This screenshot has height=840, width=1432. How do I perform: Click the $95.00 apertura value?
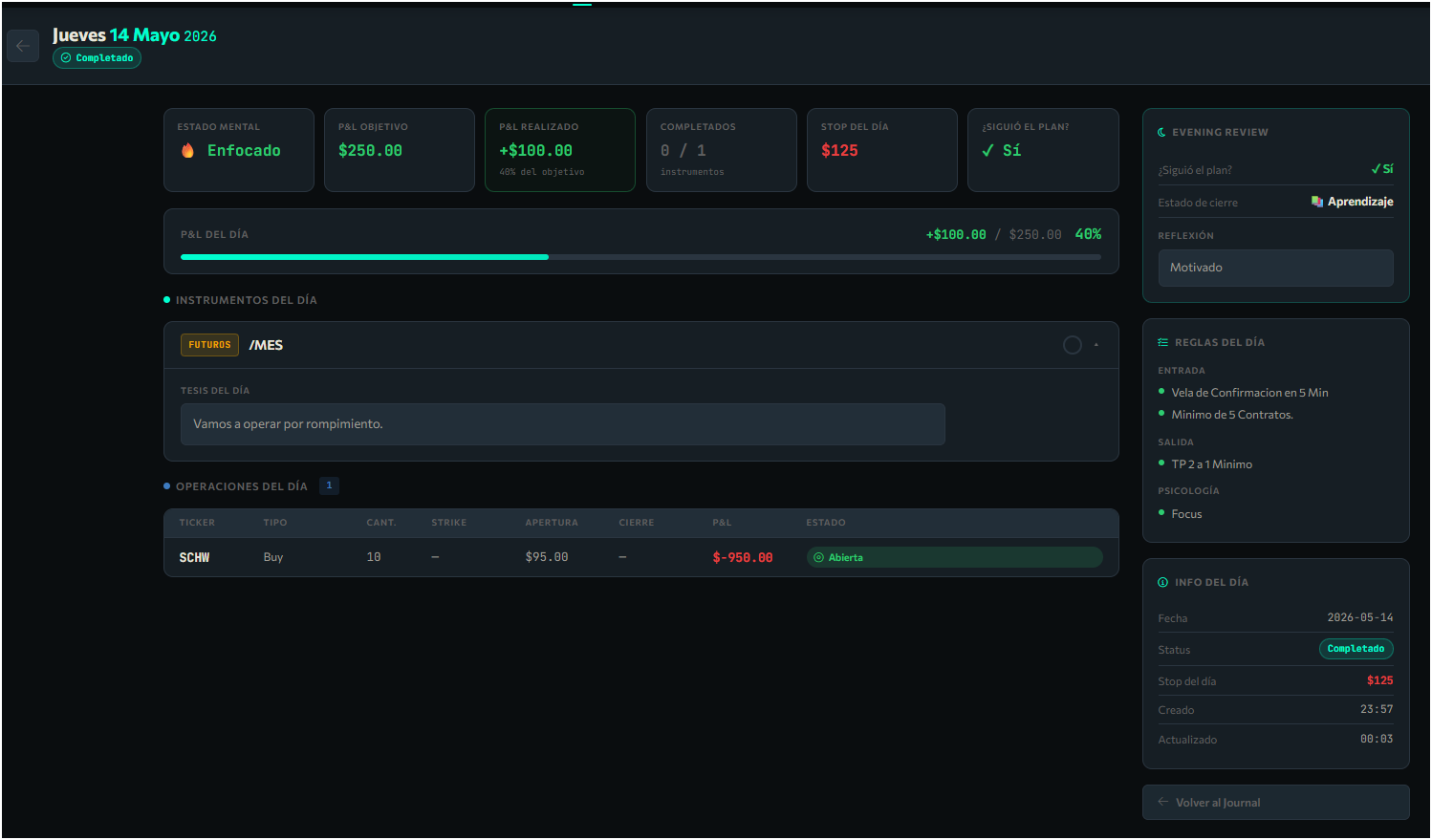tap(547, 557)
